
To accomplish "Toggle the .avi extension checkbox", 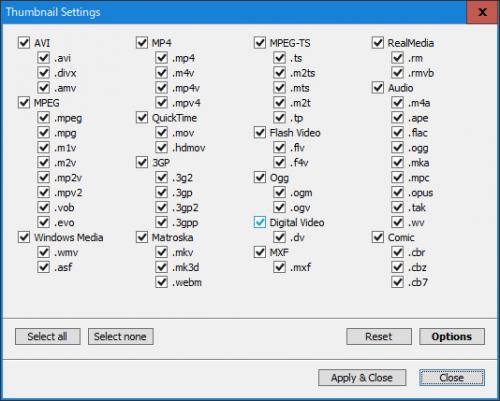I will coord(44,58).
